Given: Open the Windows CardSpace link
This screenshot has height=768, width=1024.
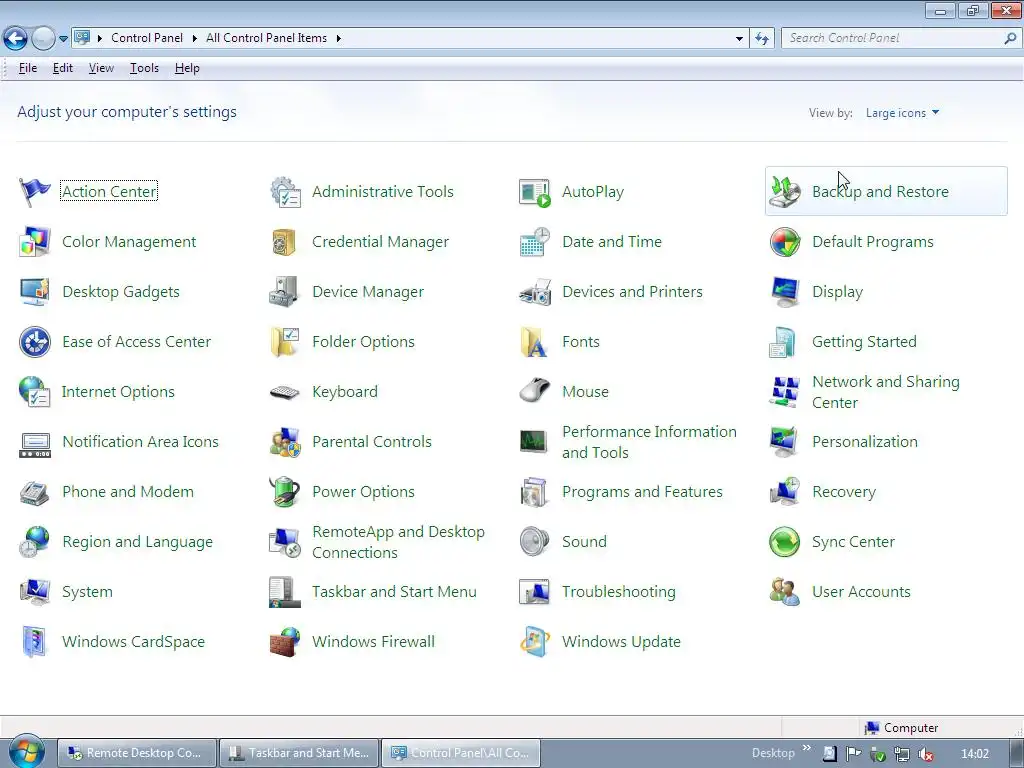Looking at the screenshot, I should tap(133, 642).
